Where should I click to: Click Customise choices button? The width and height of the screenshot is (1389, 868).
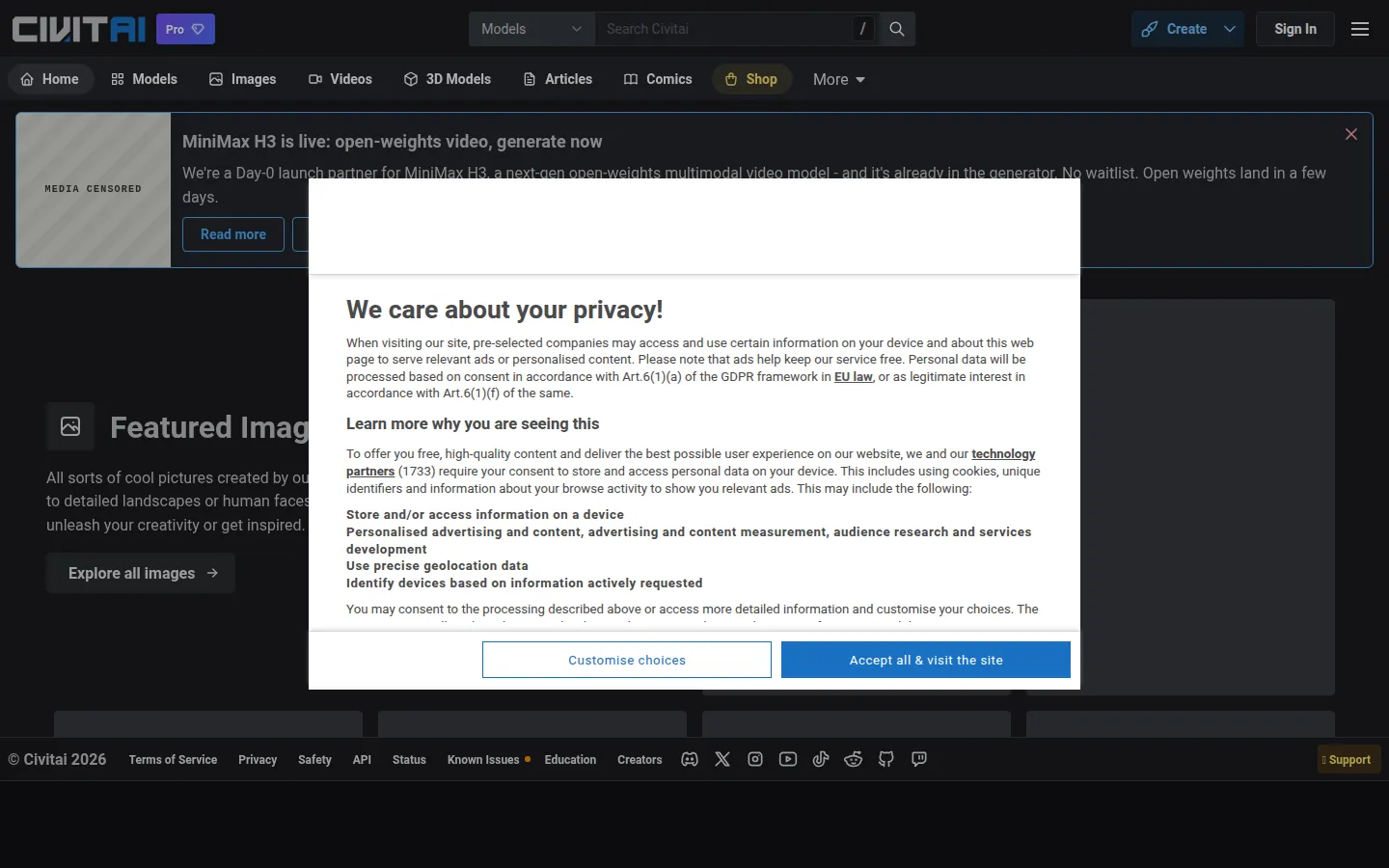click(x=627, y=660)
